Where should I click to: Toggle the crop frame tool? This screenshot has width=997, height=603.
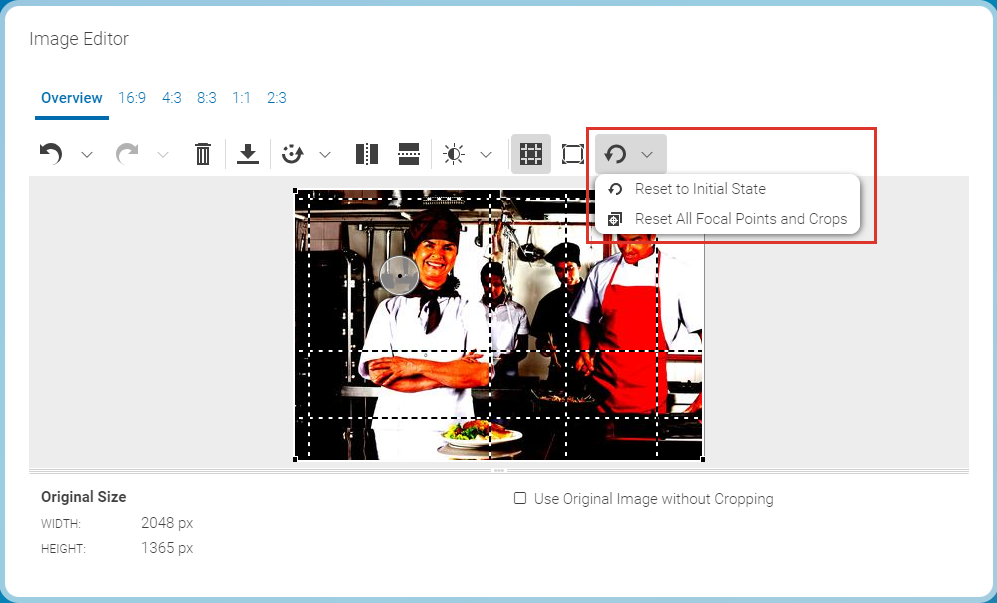(572, 154)
